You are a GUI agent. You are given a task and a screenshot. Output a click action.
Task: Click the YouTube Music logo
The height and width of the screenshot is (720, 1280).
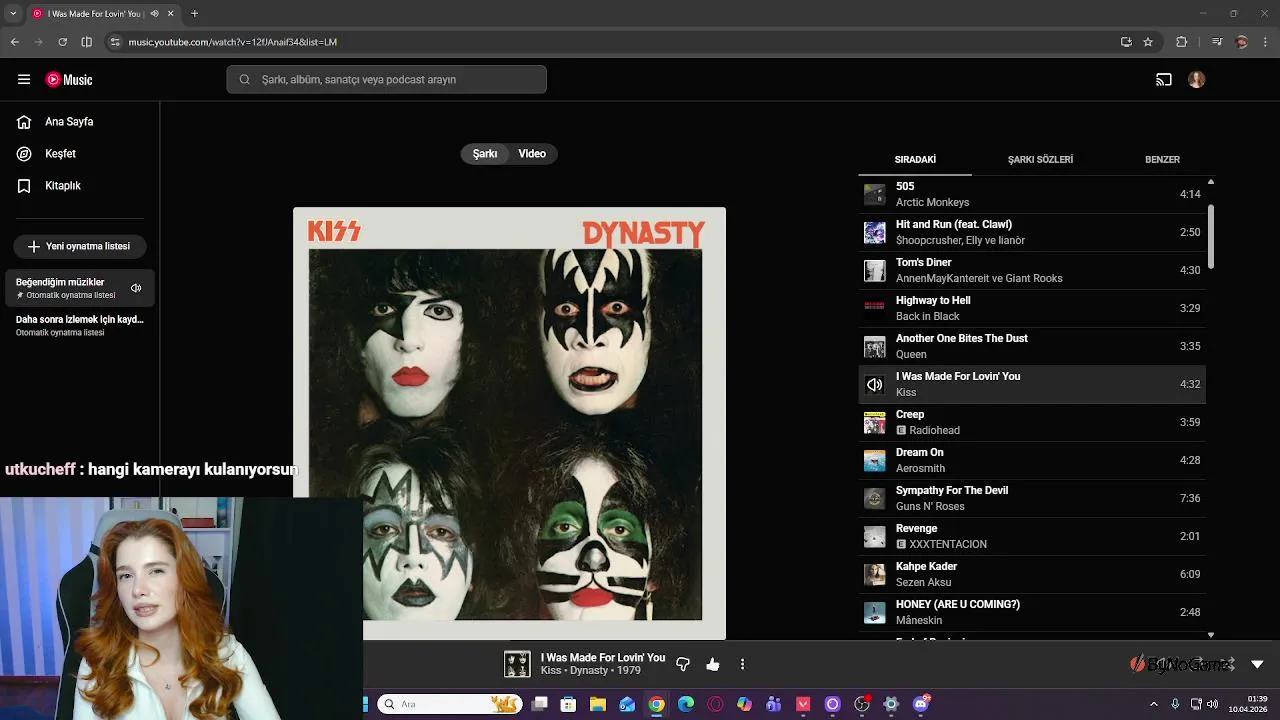pyautogui.click(x=69, y=80)
